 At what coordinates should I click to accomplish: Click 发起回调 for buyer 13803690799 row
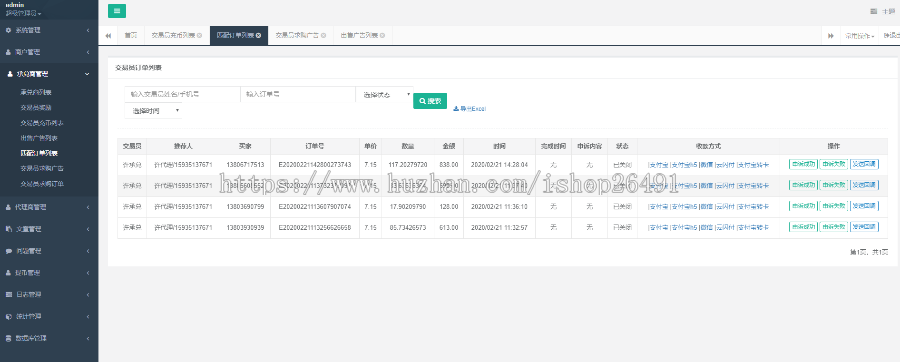point(864,206)
